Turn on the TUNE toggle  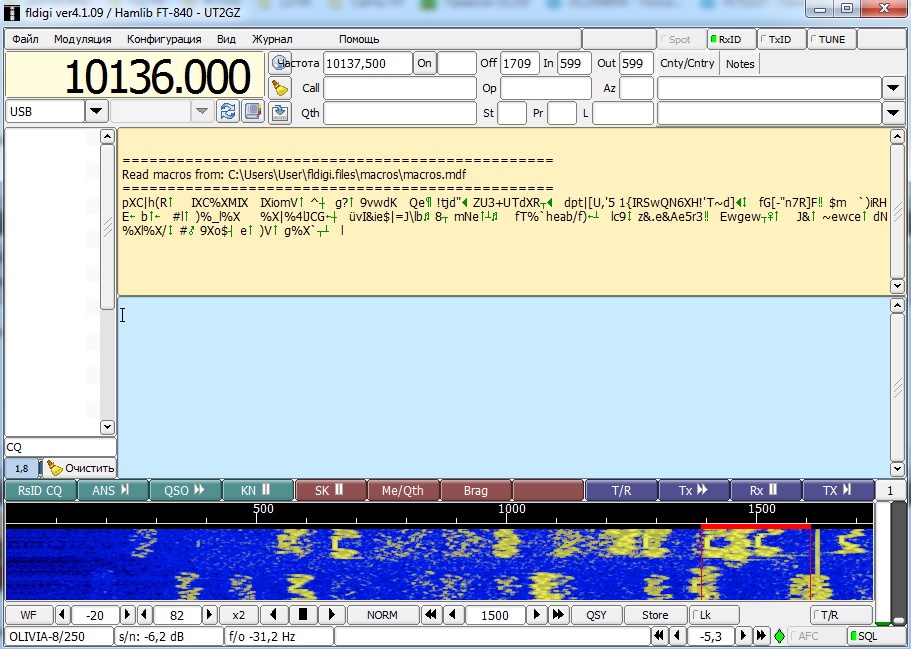point(831,40)
